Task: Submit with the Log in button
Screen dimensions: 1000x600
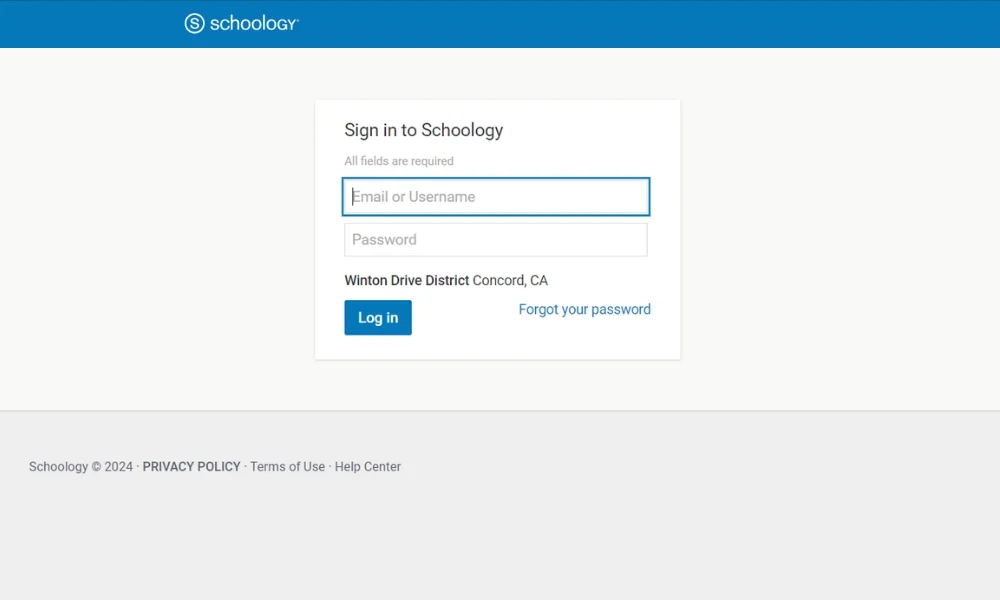Action: [378, 318]
